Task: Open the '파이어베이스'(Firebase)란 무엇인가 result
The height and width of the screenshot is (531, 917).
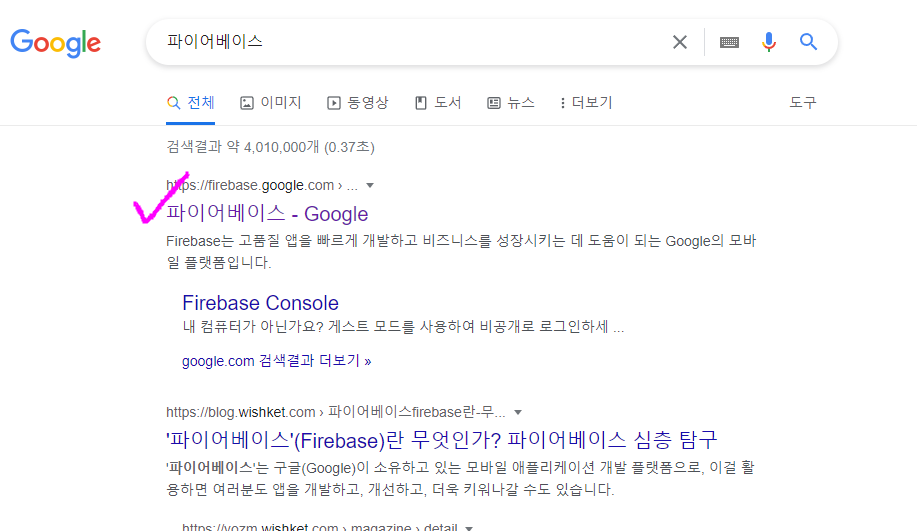Action: click(442, 440)
